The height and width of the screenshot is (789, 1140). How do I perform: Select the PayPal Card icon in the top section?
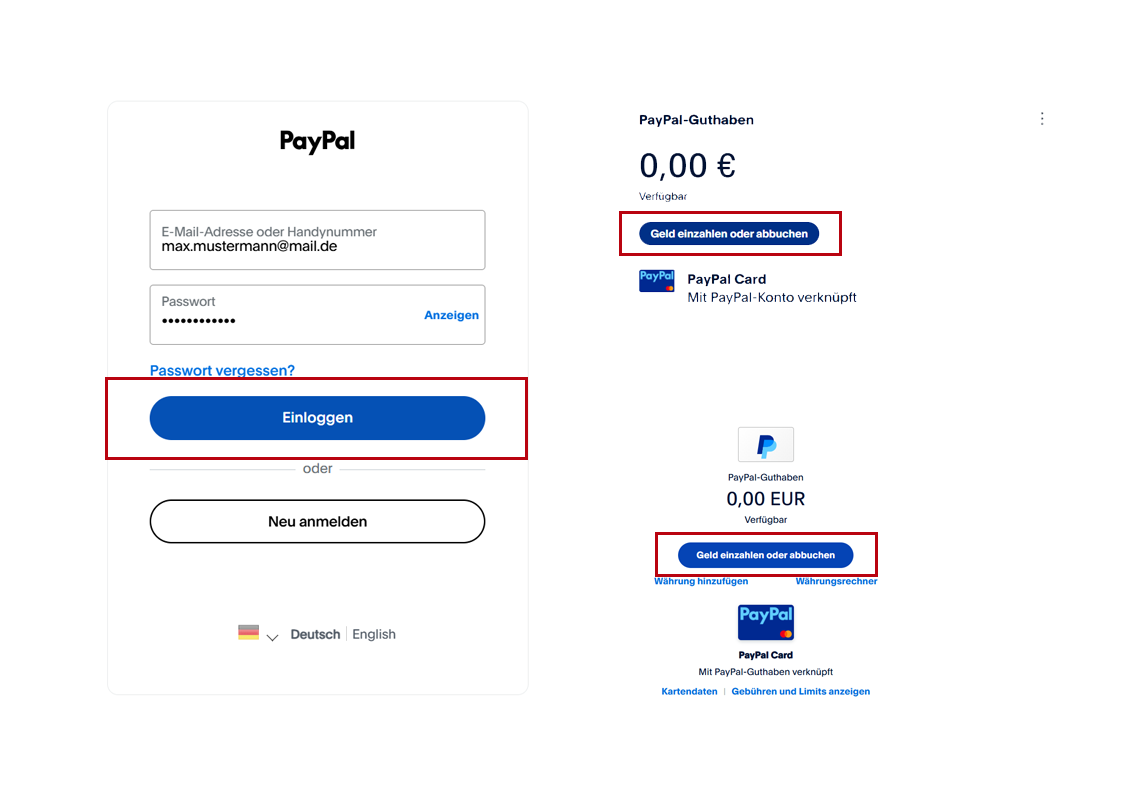coord(656,280)
